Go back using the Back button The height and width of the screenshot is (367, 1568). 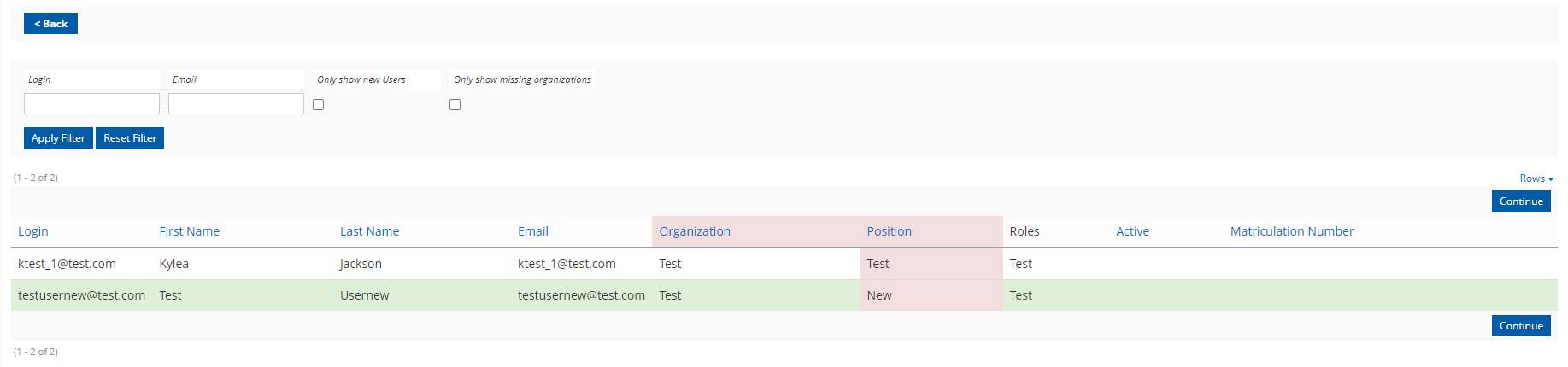[x=50, y=24]
